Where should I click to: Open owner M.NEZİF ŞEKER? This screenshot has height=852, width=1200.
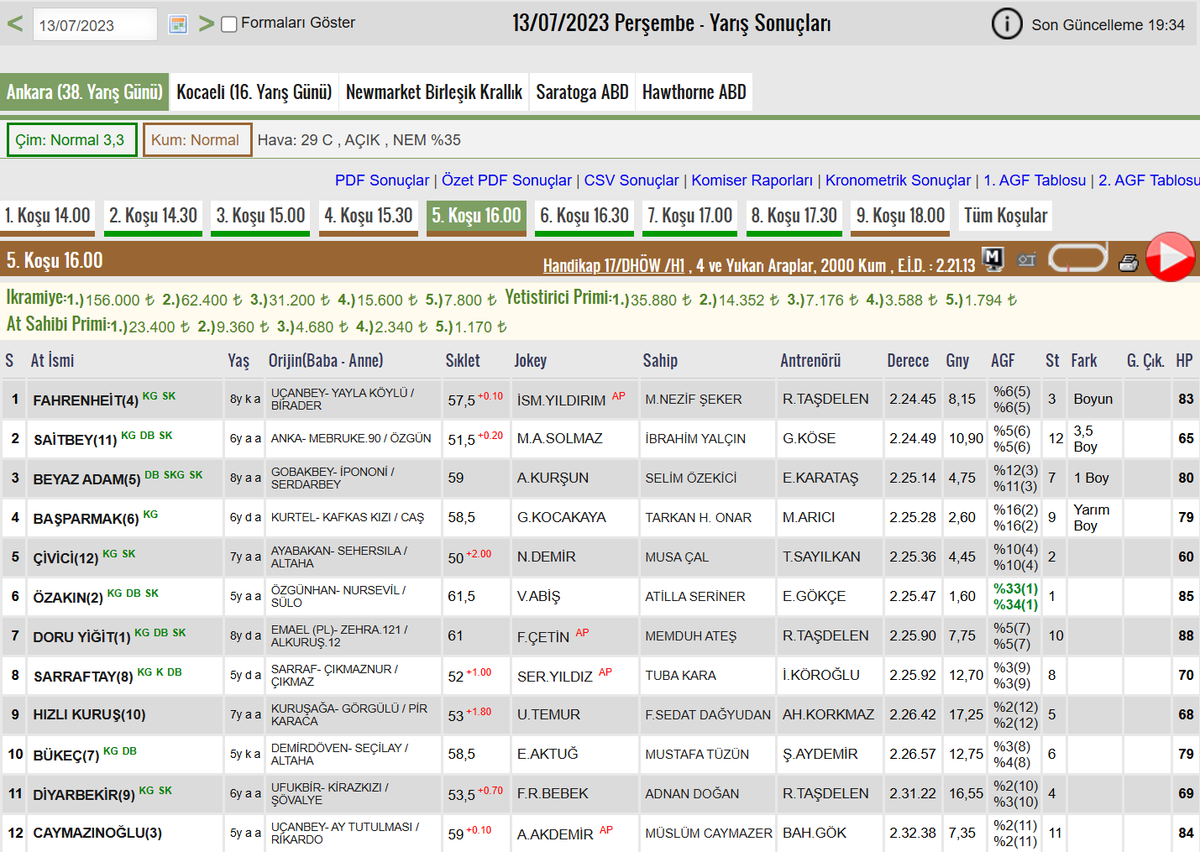pos(694,400)
